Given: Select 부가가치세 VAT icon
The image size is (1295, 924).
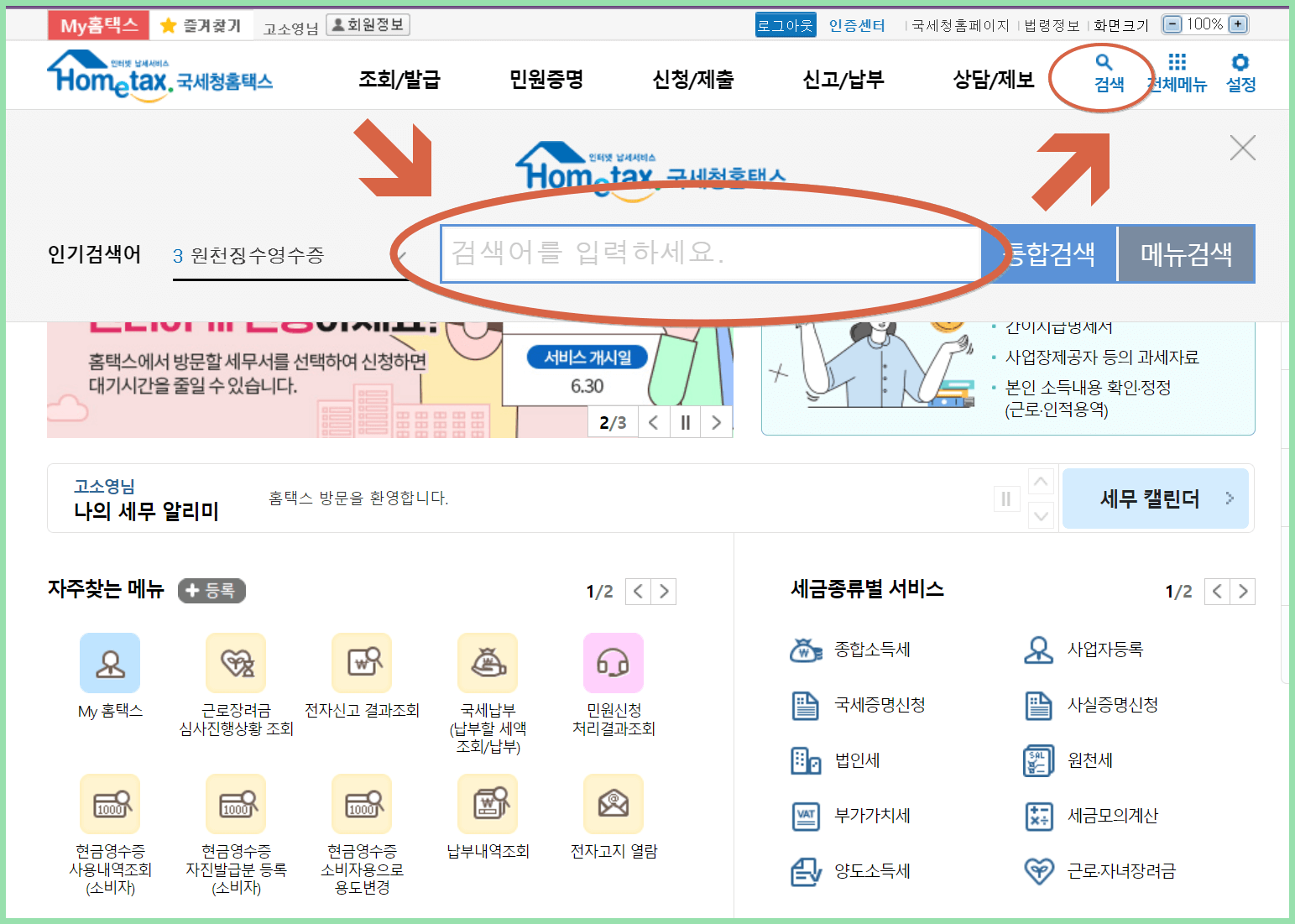Looking at the screenshot, I should 806,816.
